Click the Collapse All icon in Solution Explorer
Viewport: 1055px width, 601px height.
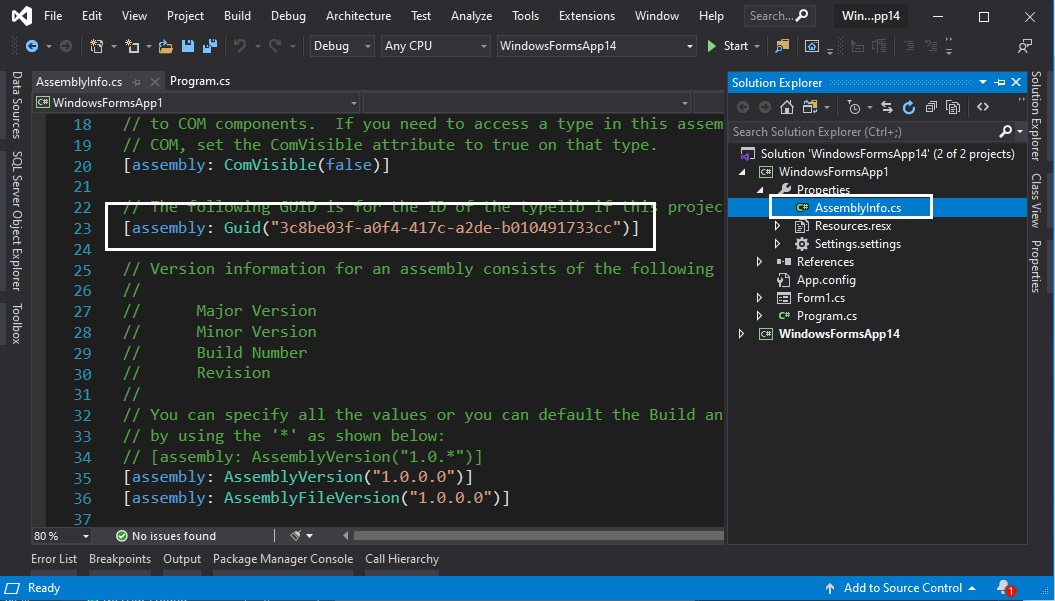pyautogui.click(x=931, y=107)
